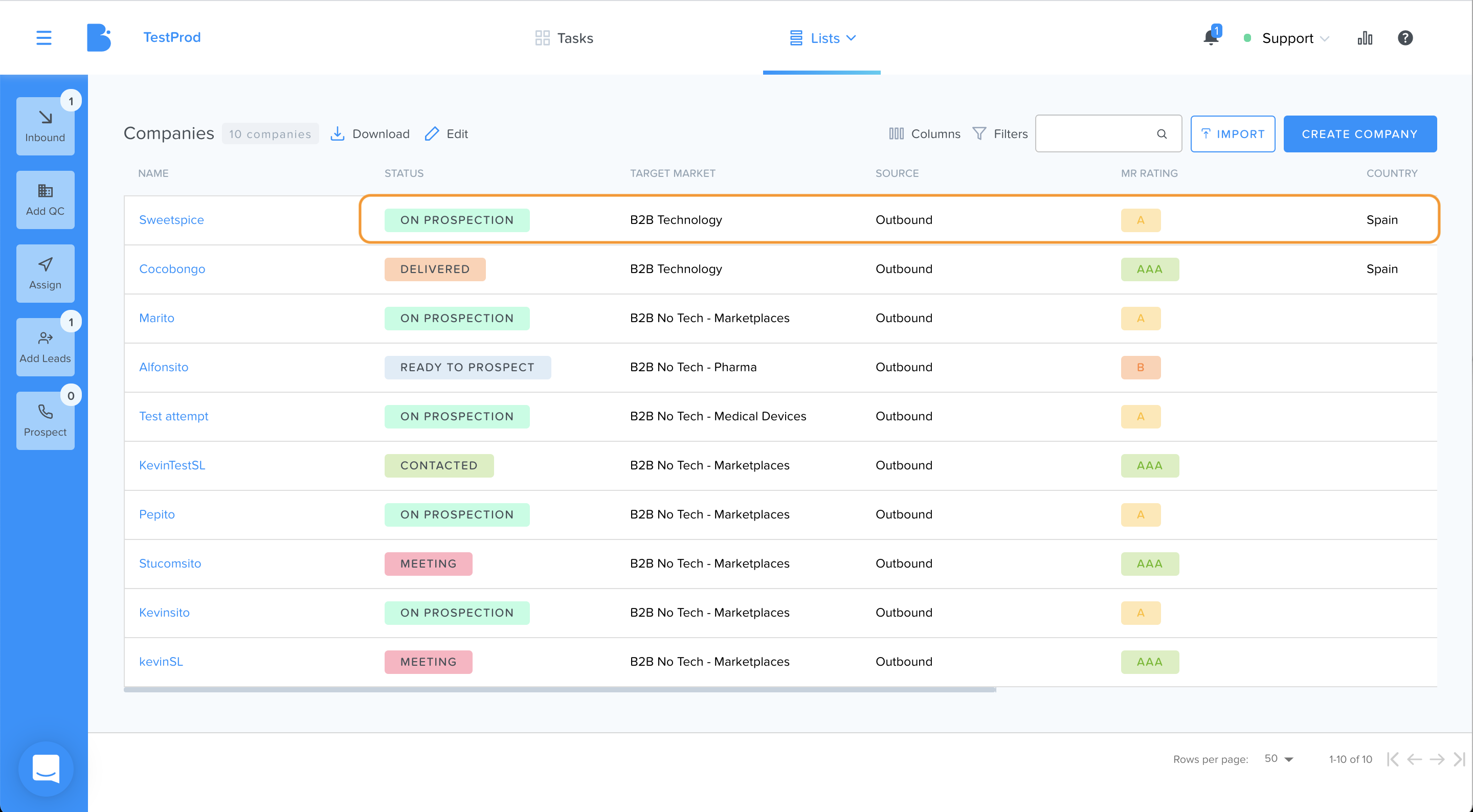Click the Add QC sidebar button
Image resolution: width=1473 pixels, height=812 pixels.
tap(45, 199)
